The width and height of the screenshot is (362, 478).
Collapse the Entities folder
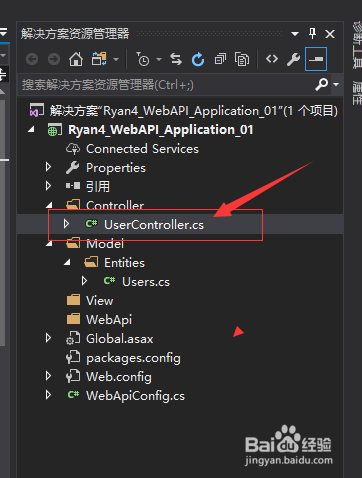click(67, 263)
